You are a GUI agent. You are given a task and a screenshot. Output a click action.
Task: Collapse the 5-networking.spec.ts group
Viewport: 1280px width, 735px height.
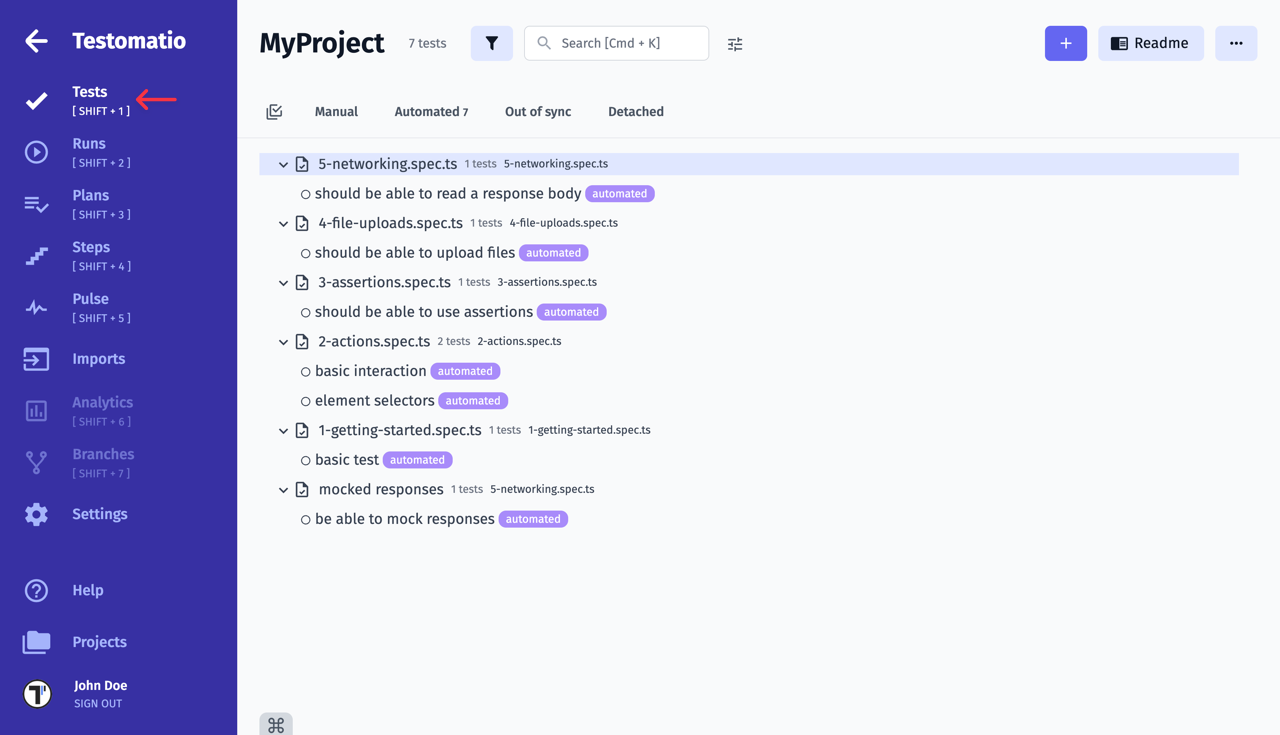tap(283, 164)
